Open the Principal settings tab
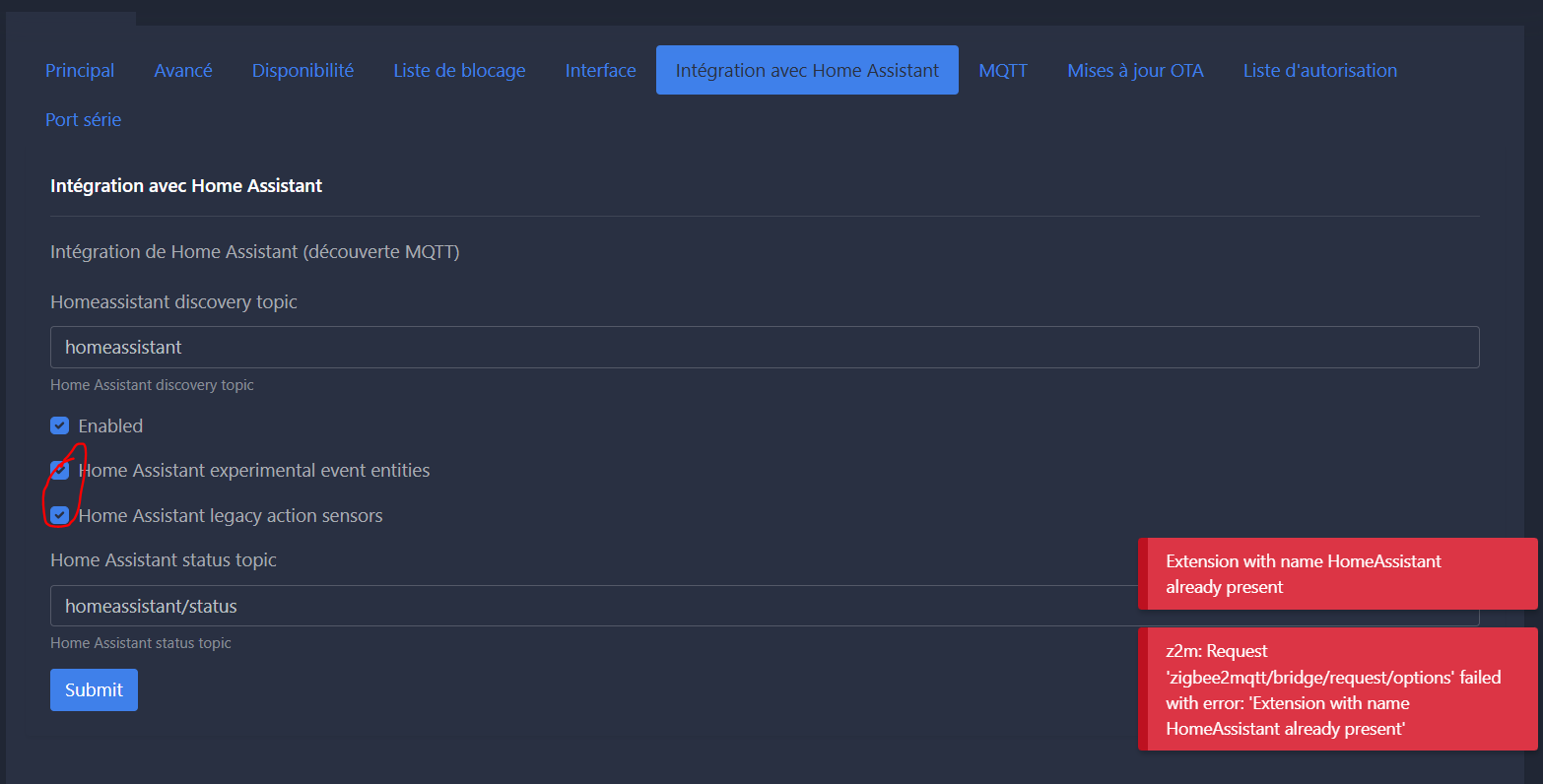 (x=80, y=70)
